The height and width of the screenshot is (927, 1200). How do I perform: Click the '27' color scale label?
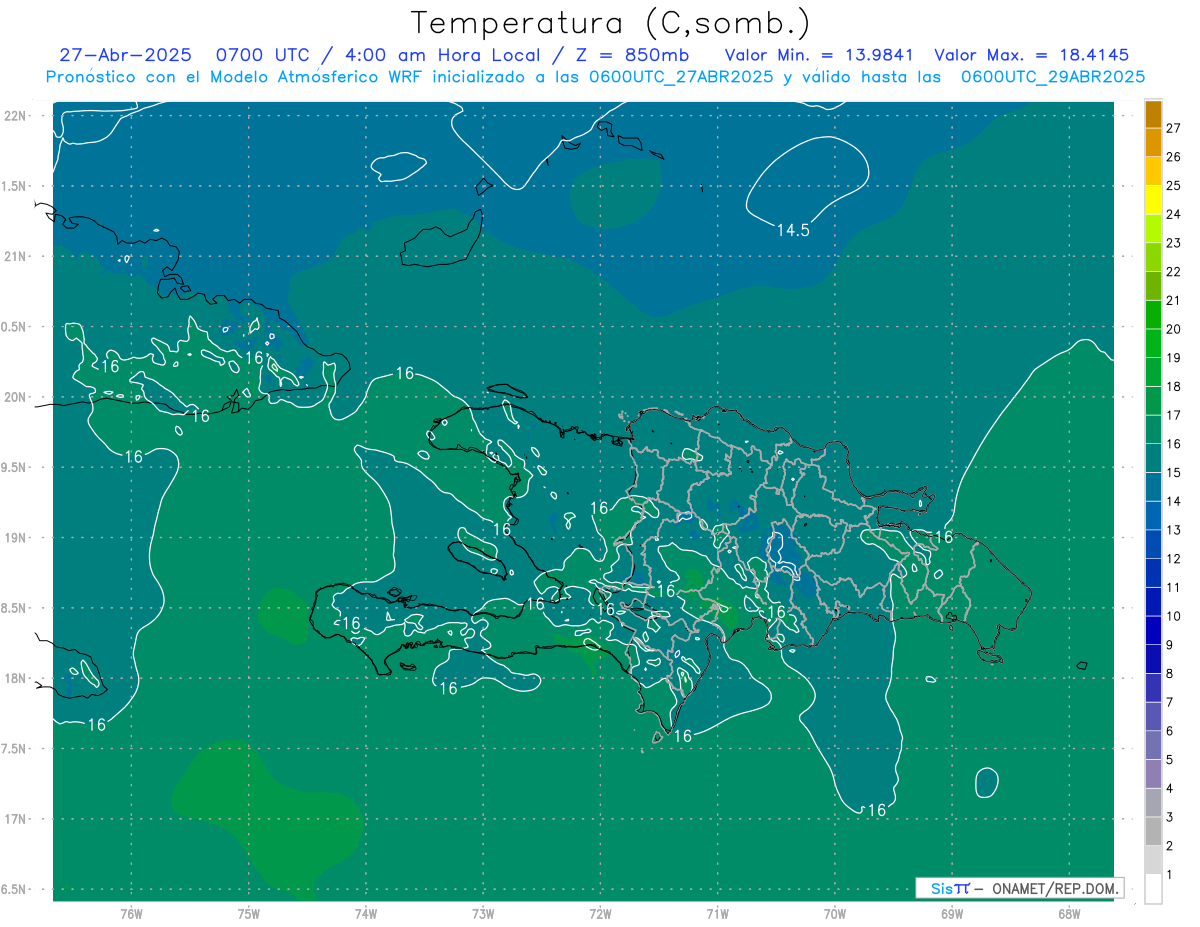pyautogui.click(x=1174, y=128)
